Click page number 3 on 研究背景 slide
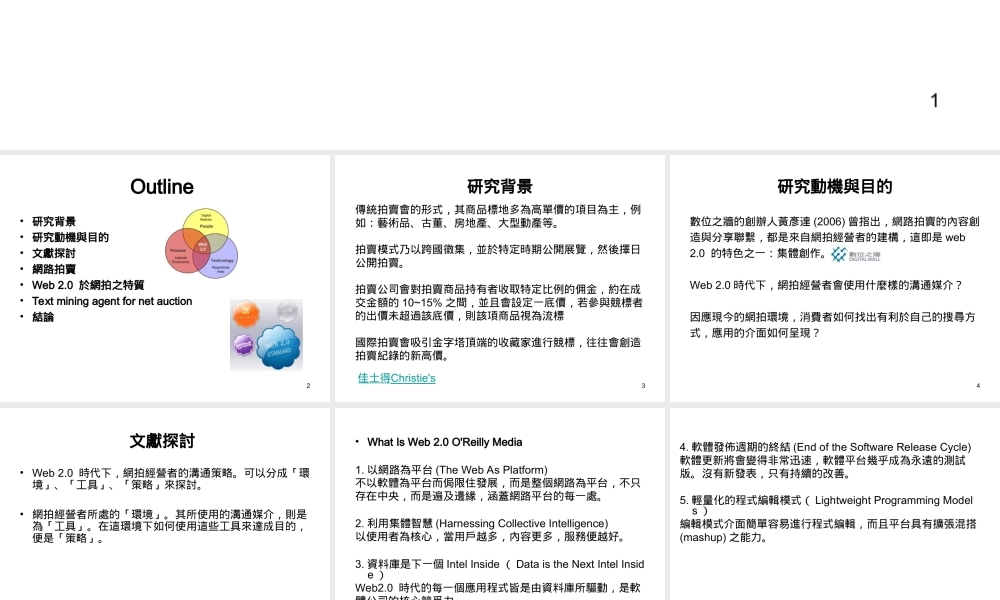This screenshot has width=1000, height=600. (643, 385)
